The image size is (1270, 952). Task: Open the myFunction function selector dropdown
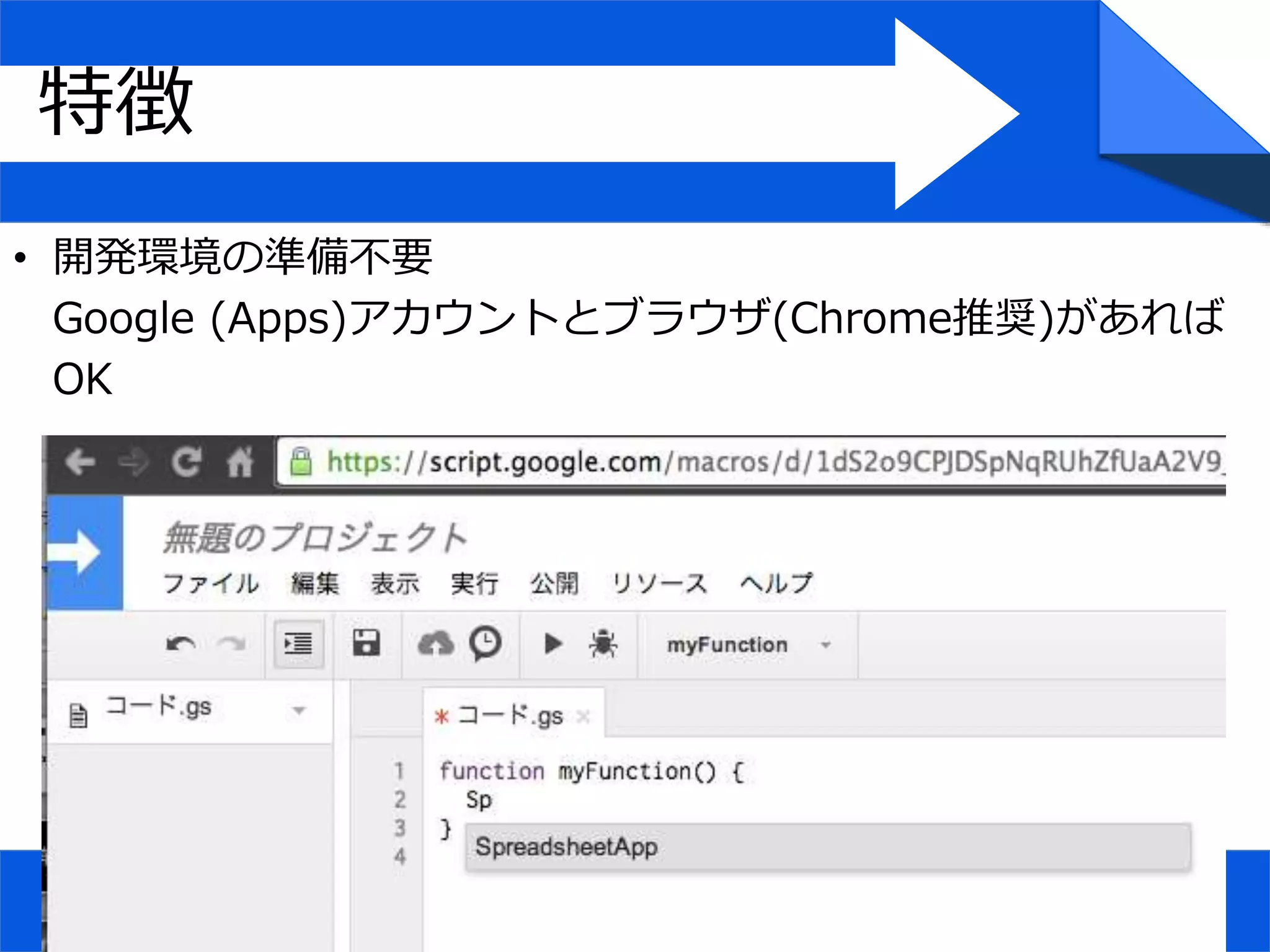tap(748, 645)
